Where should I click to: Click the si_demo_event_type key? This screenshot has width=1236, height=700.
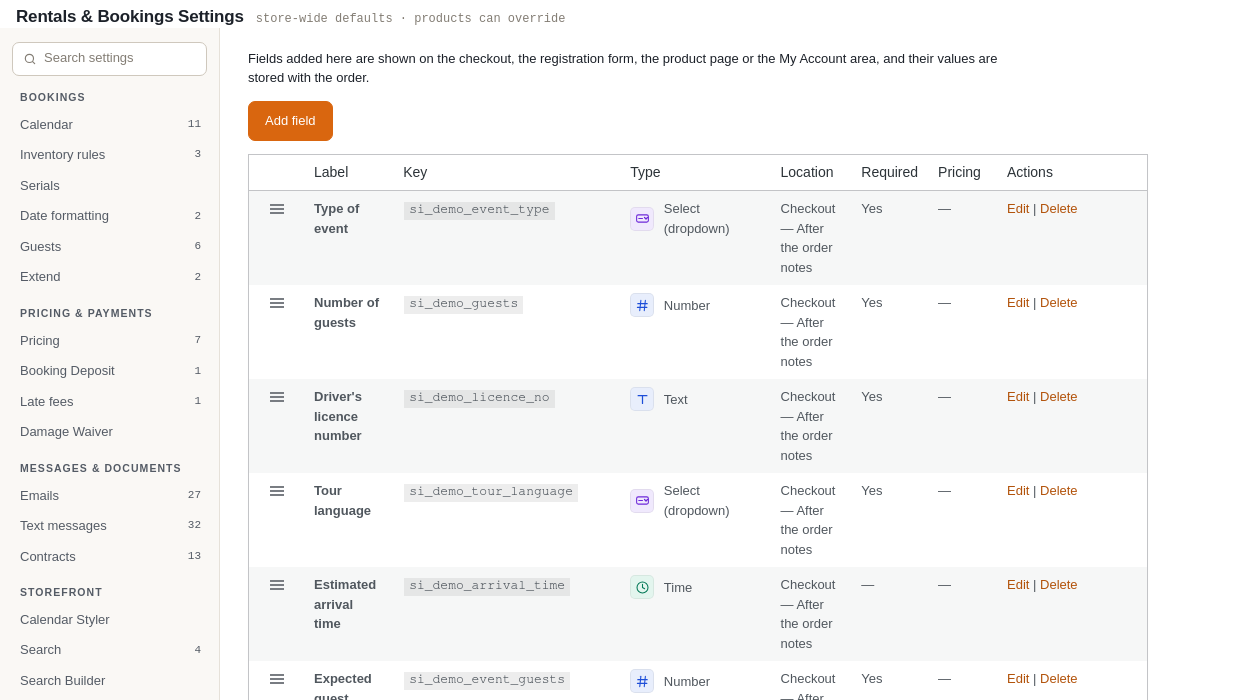pyautogui.click(x=479, y=210)
